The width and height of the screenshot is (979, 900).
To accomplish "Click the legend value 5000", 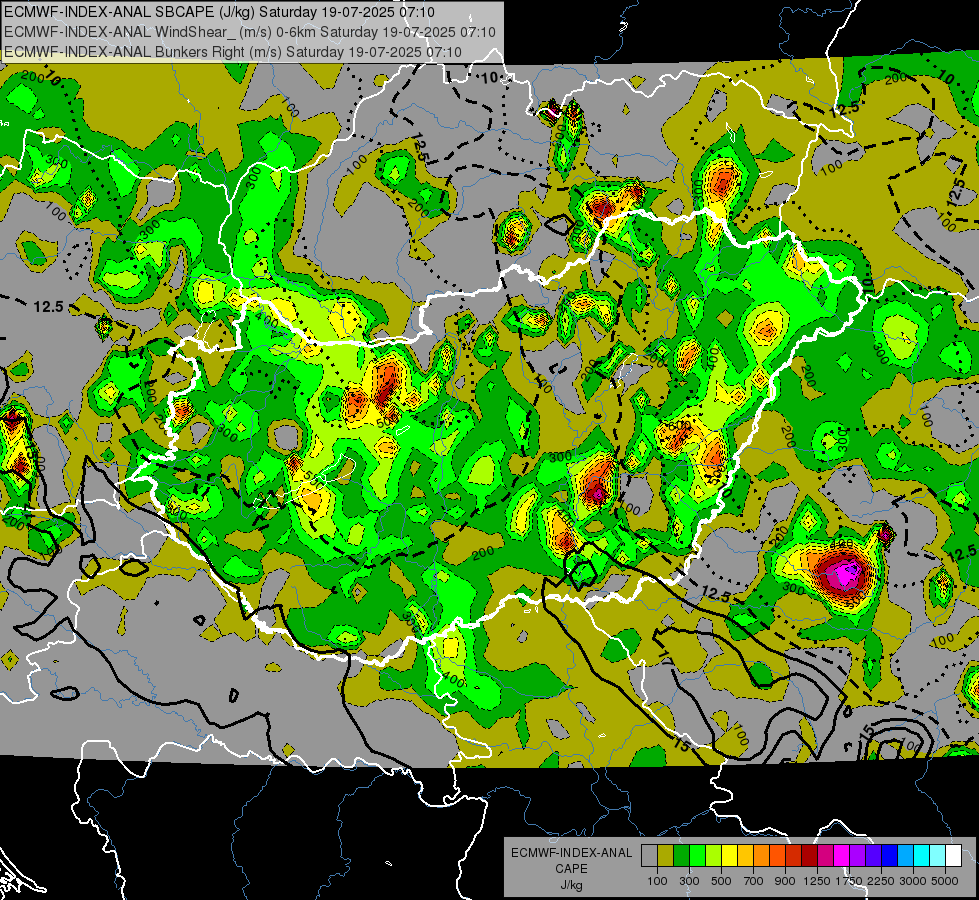I will pos(945,881).
